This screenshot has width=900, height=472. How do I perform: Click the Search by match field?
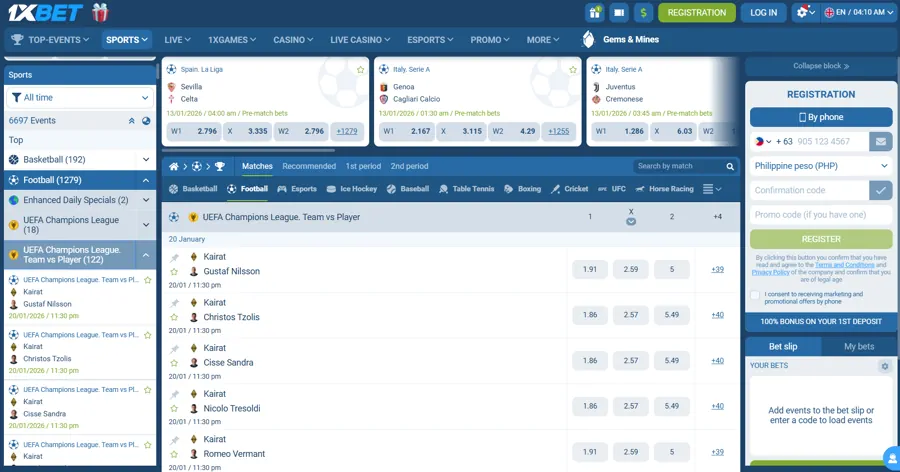point(678,167)
